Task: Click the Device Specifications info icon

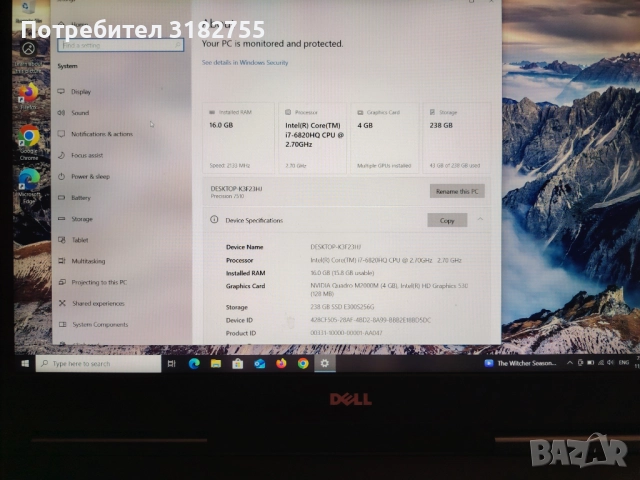Action: click(x=214, y=220)
